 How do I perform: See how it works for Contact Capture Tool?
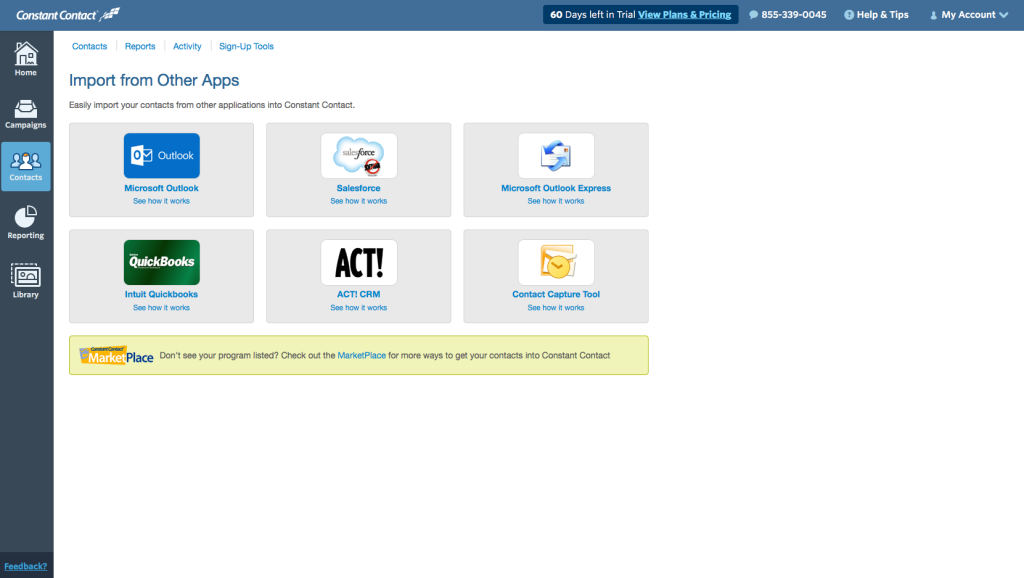556,308
